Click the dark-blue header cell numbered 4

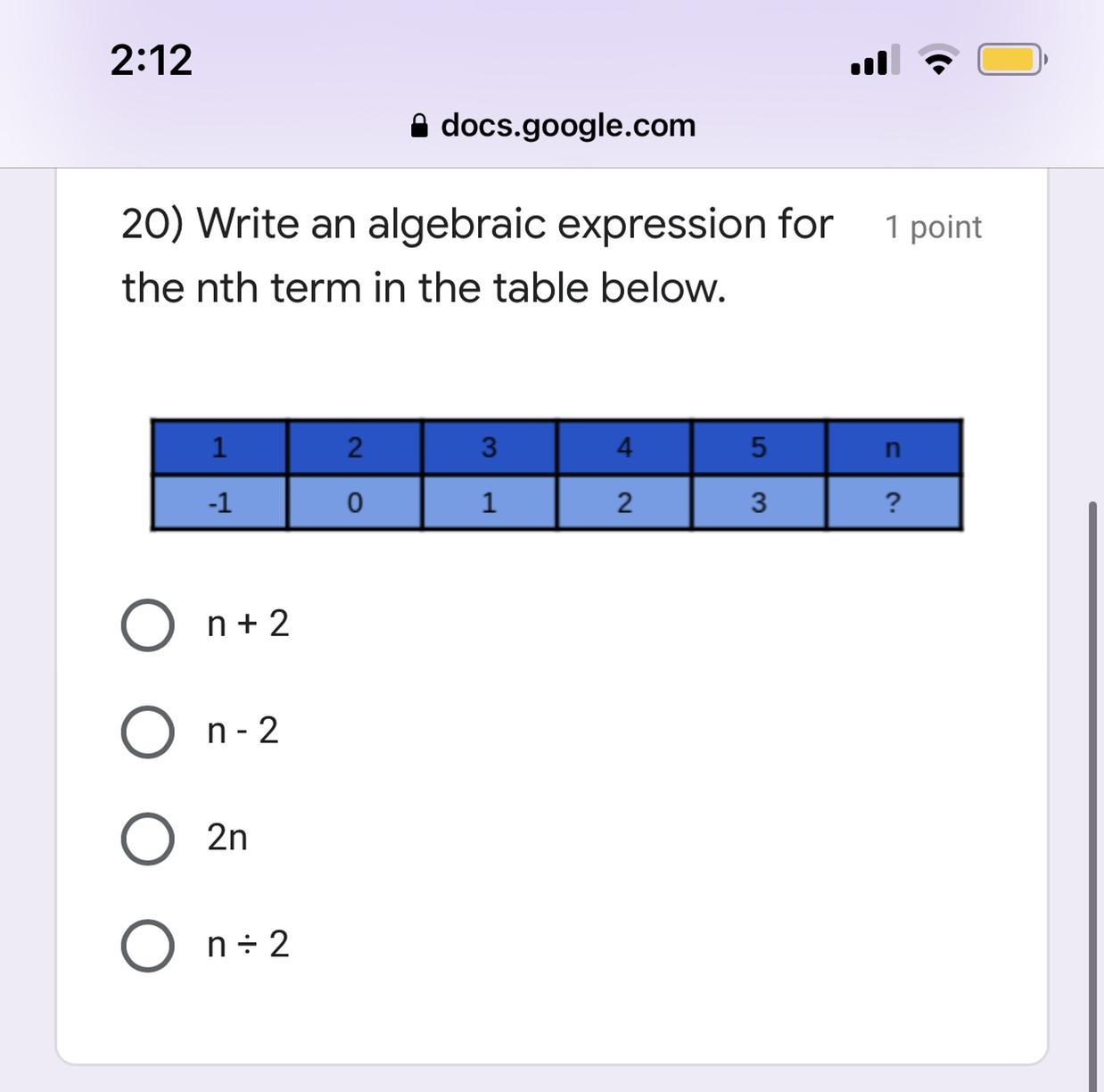(x=624, y=447)
